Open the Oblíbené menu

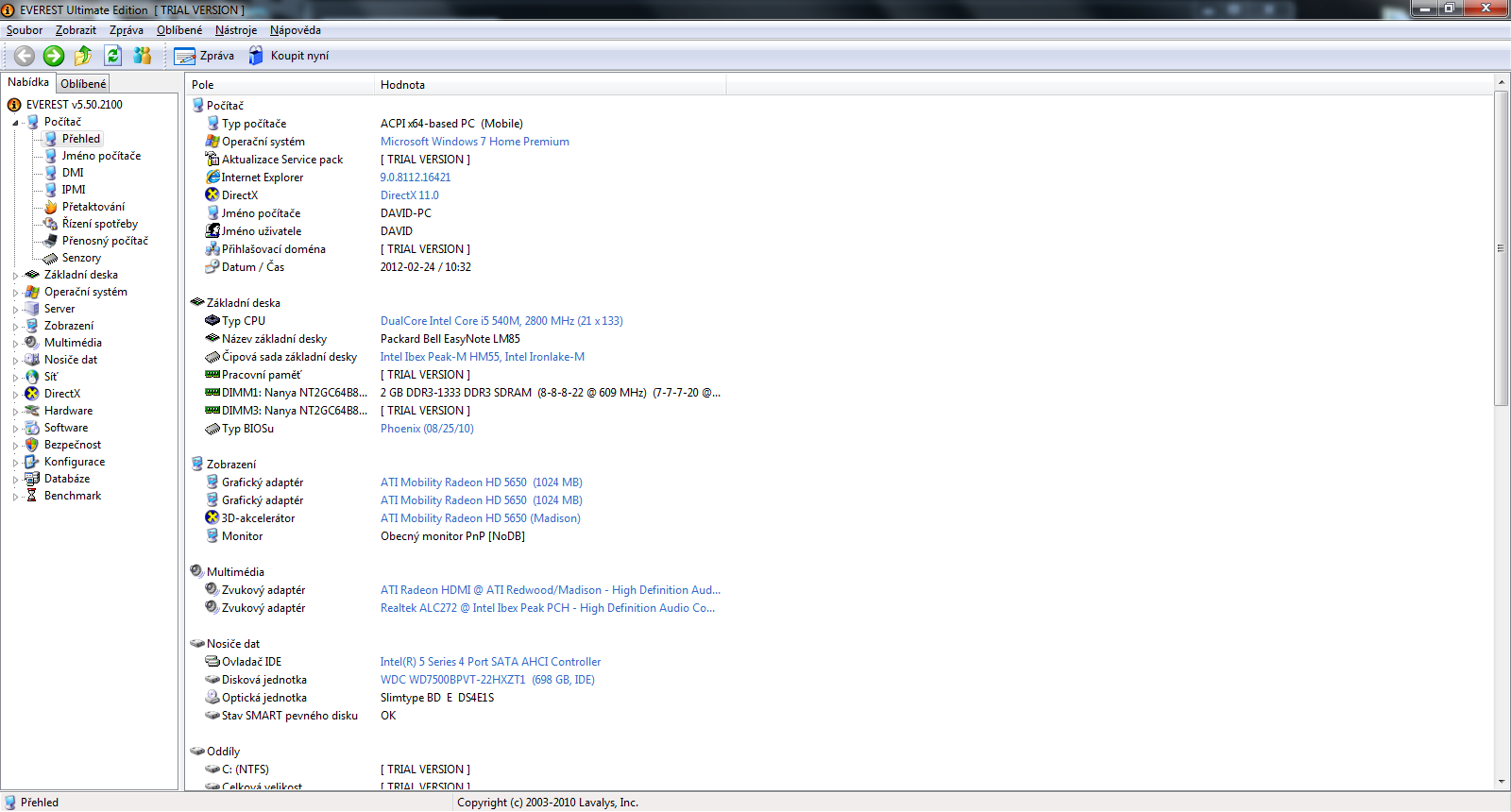pos(179,30)
